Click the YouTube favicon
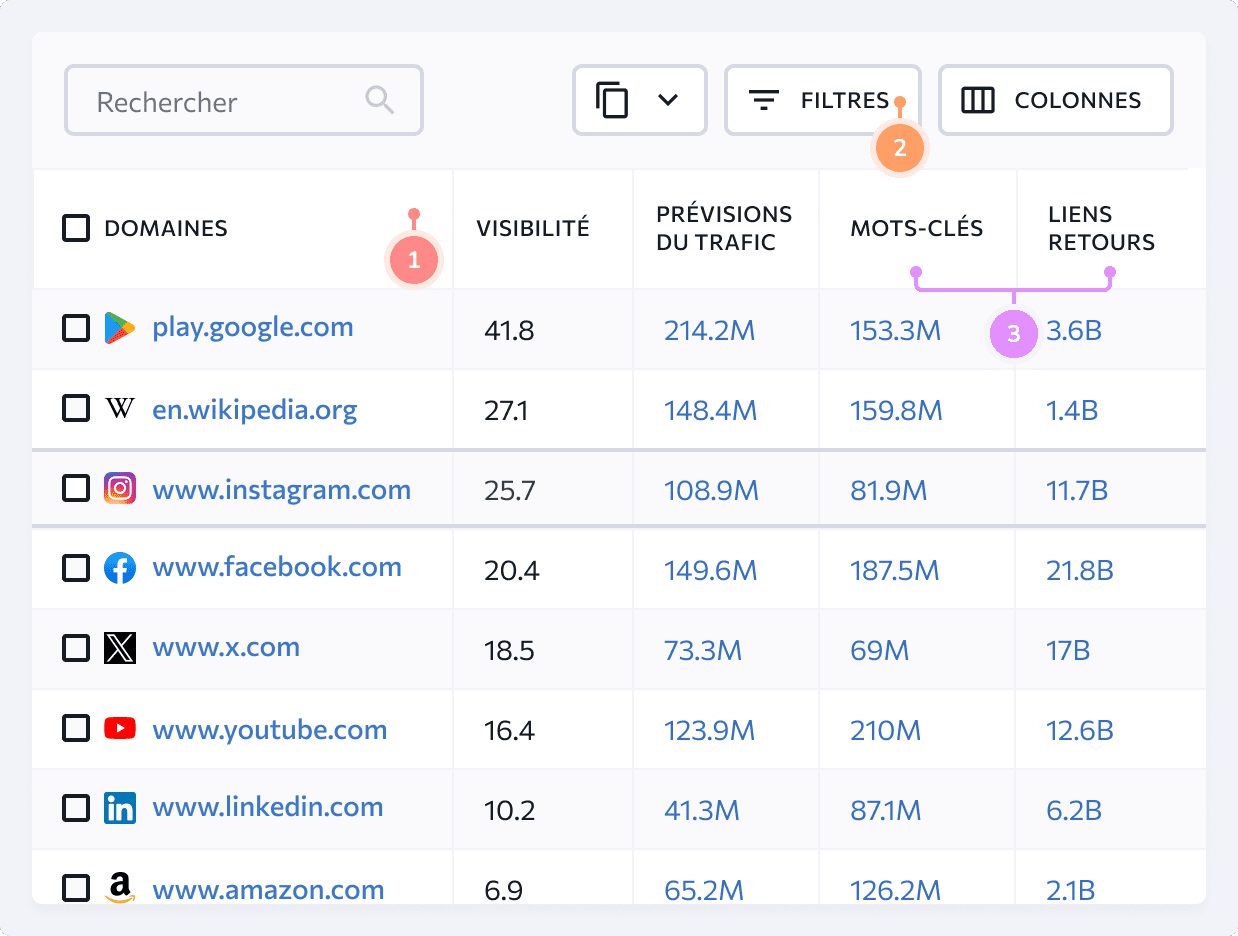Viewport: 1238px width, 936px height. [x=119, y=728]
